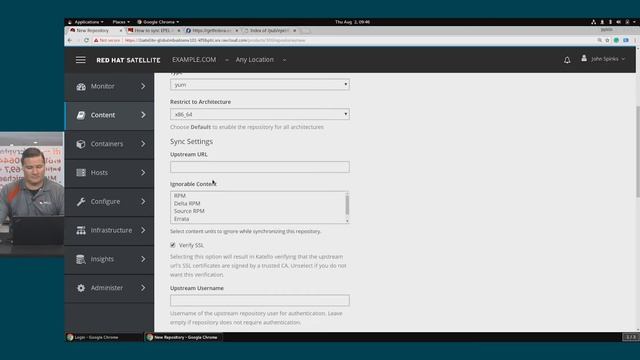Click the Containers cube icon
Screen dimensions: 640x360
(81, 144)
